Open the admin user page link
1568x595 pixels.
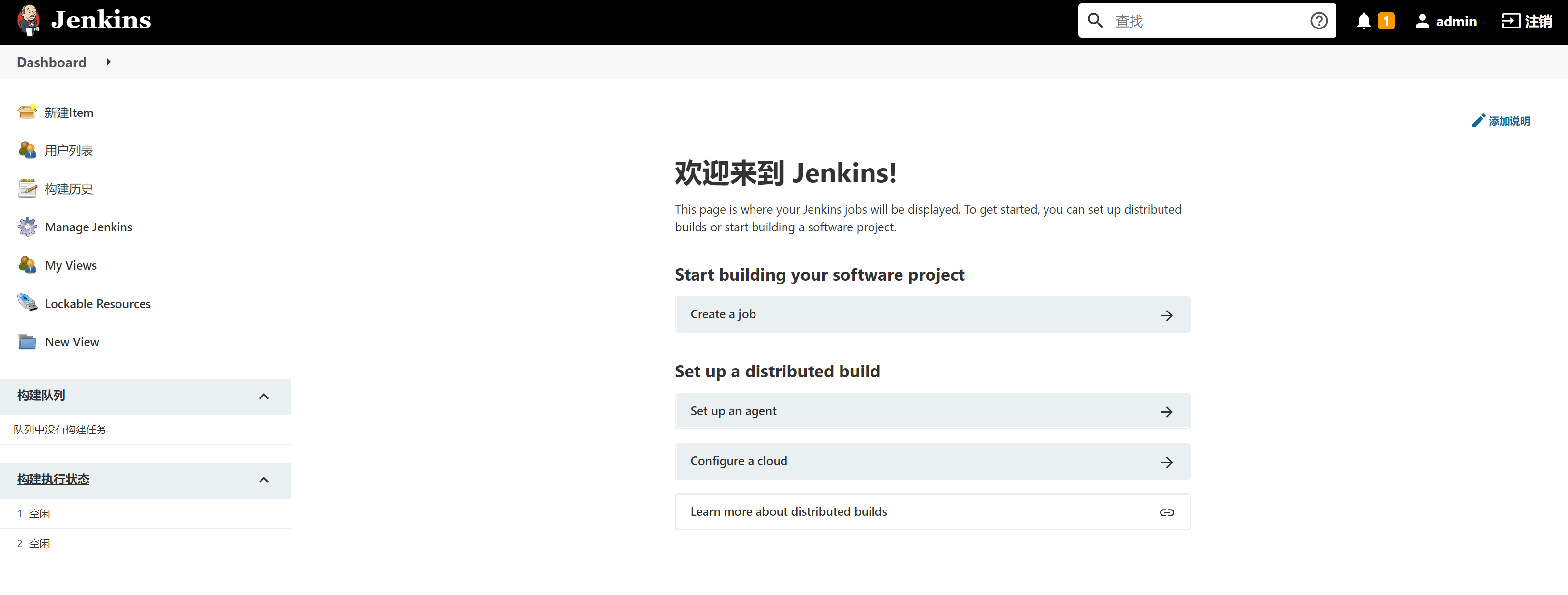1456,21
